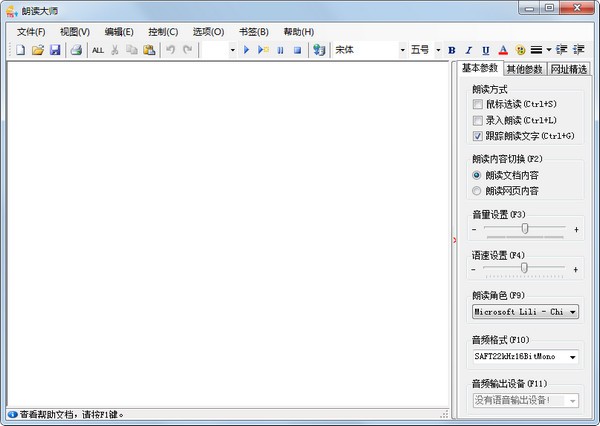Open the smiley face icon
This screenshot has height=426, width=600.
point(520,50)
